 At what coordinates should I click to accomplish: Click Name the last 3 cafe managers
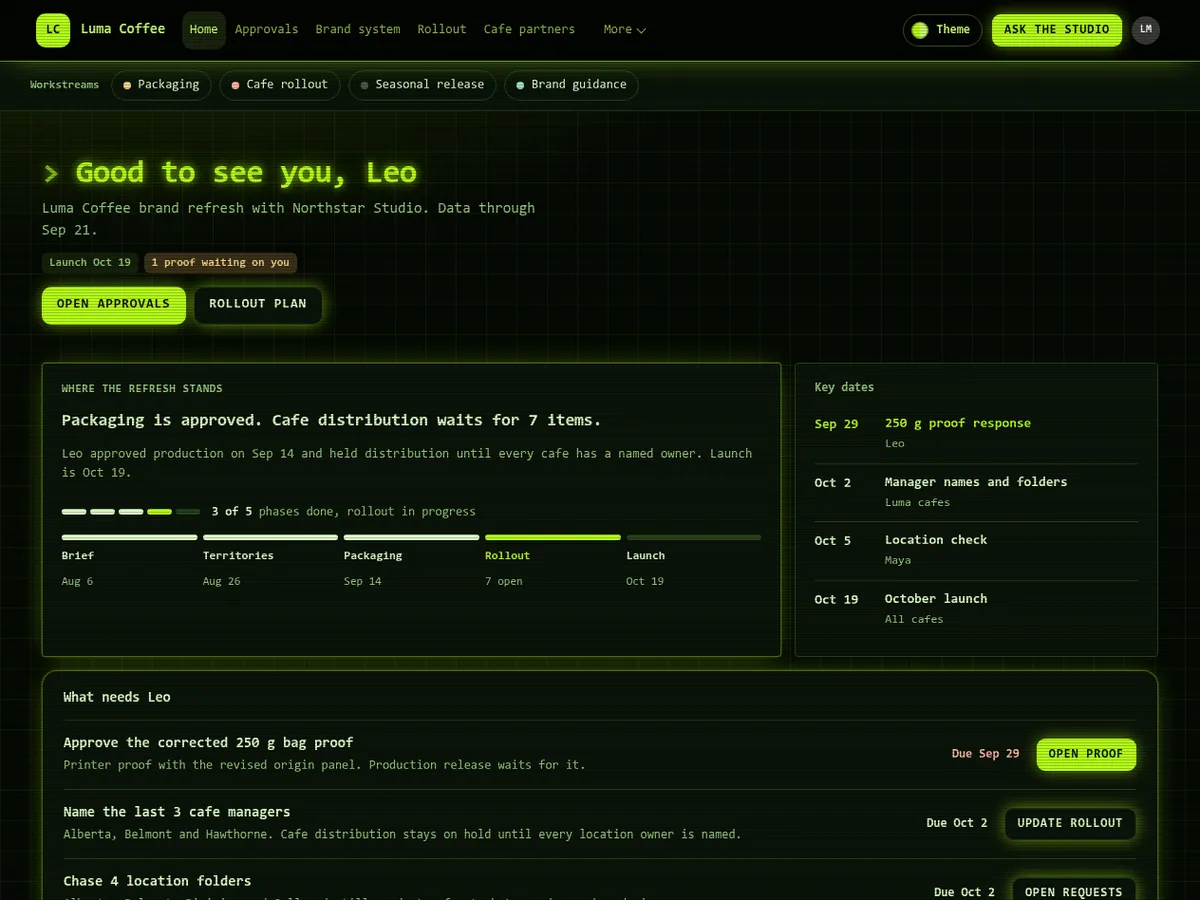coord(177,812)
